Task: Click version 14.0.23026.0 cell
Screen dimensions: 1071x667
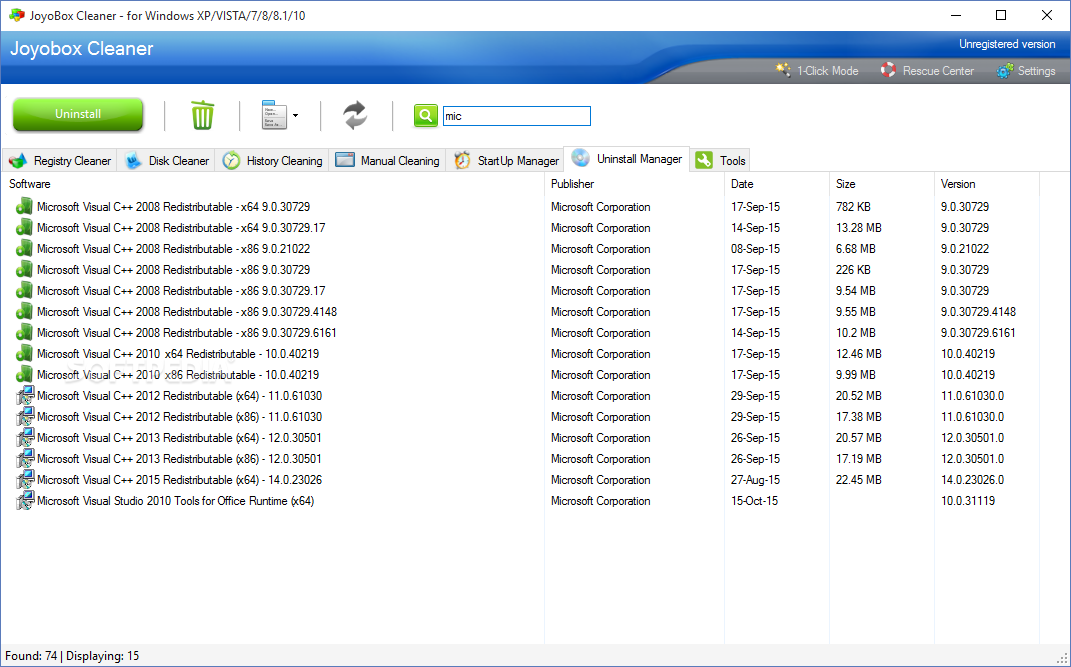Action: coord(973,480)
